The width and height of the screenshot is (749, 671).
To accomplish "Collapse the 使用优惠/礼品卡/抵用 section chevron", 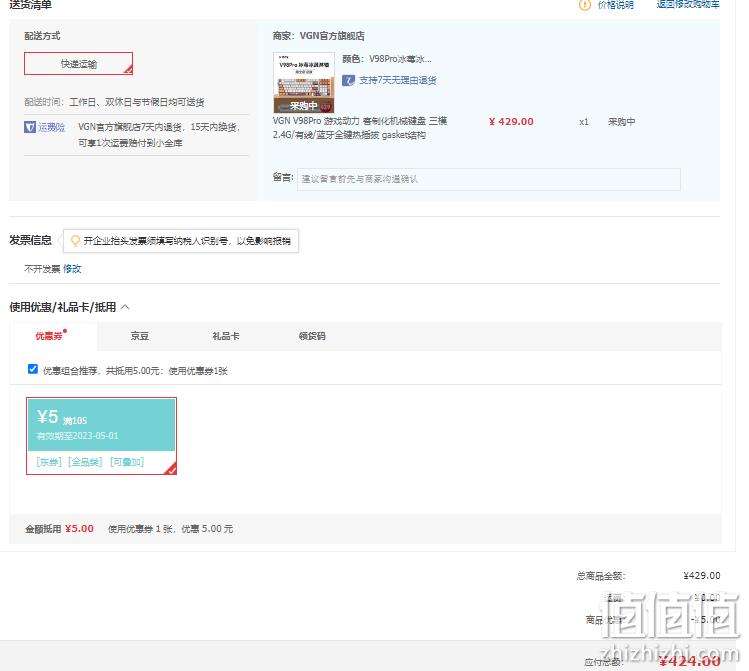I will click(125, 307).
